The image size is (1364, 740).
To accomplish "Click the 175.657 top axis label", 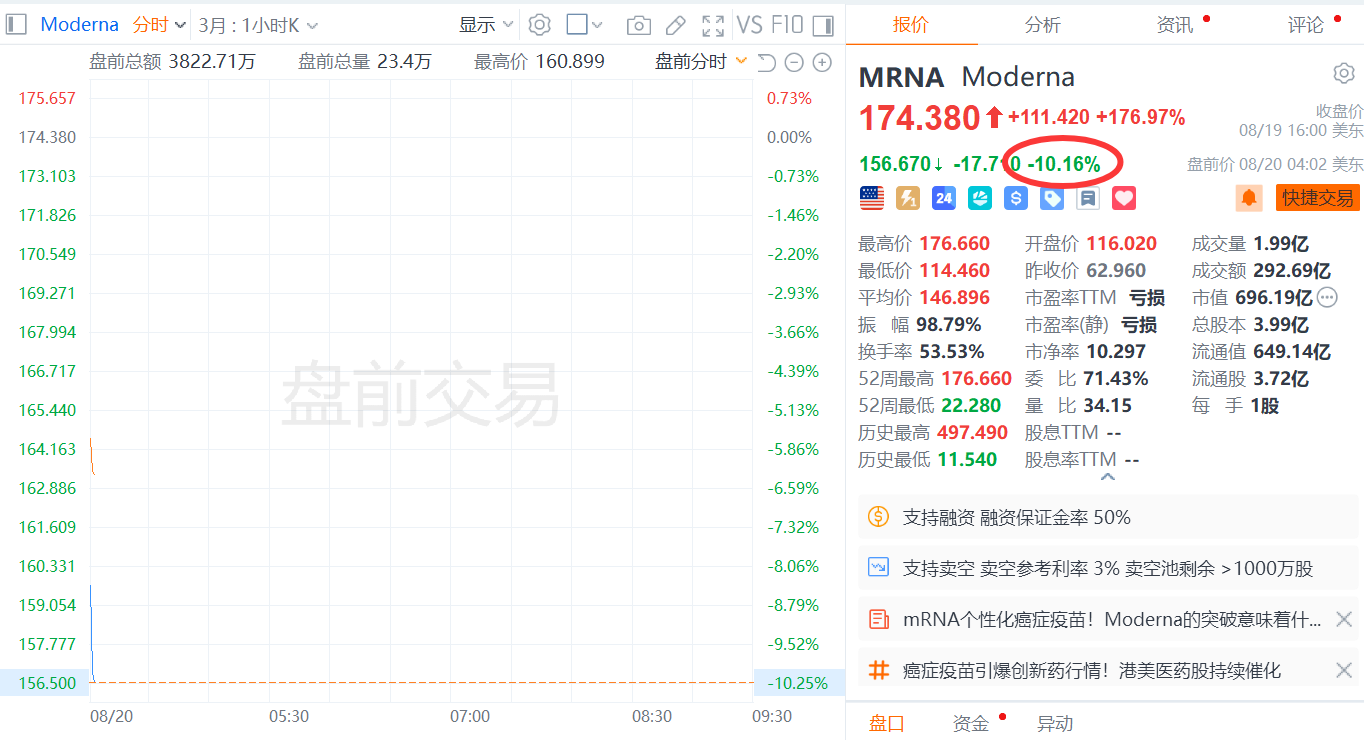I will tap(47, 98).
